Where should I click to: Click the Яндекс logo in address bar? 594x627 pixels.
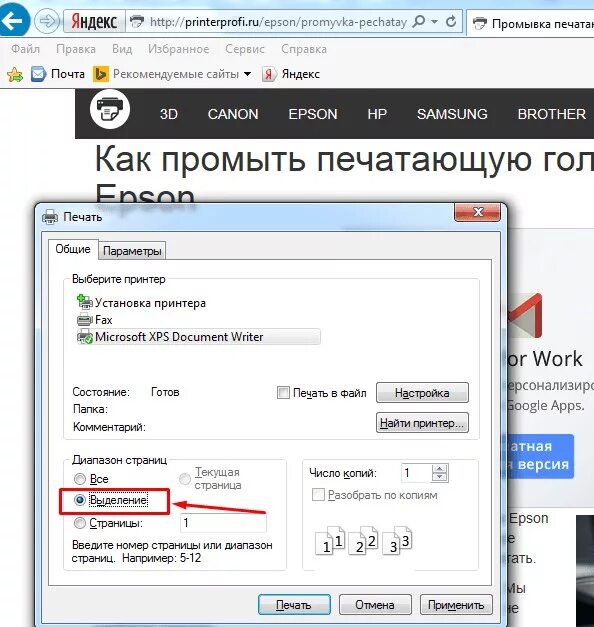(x=94, y=21)
